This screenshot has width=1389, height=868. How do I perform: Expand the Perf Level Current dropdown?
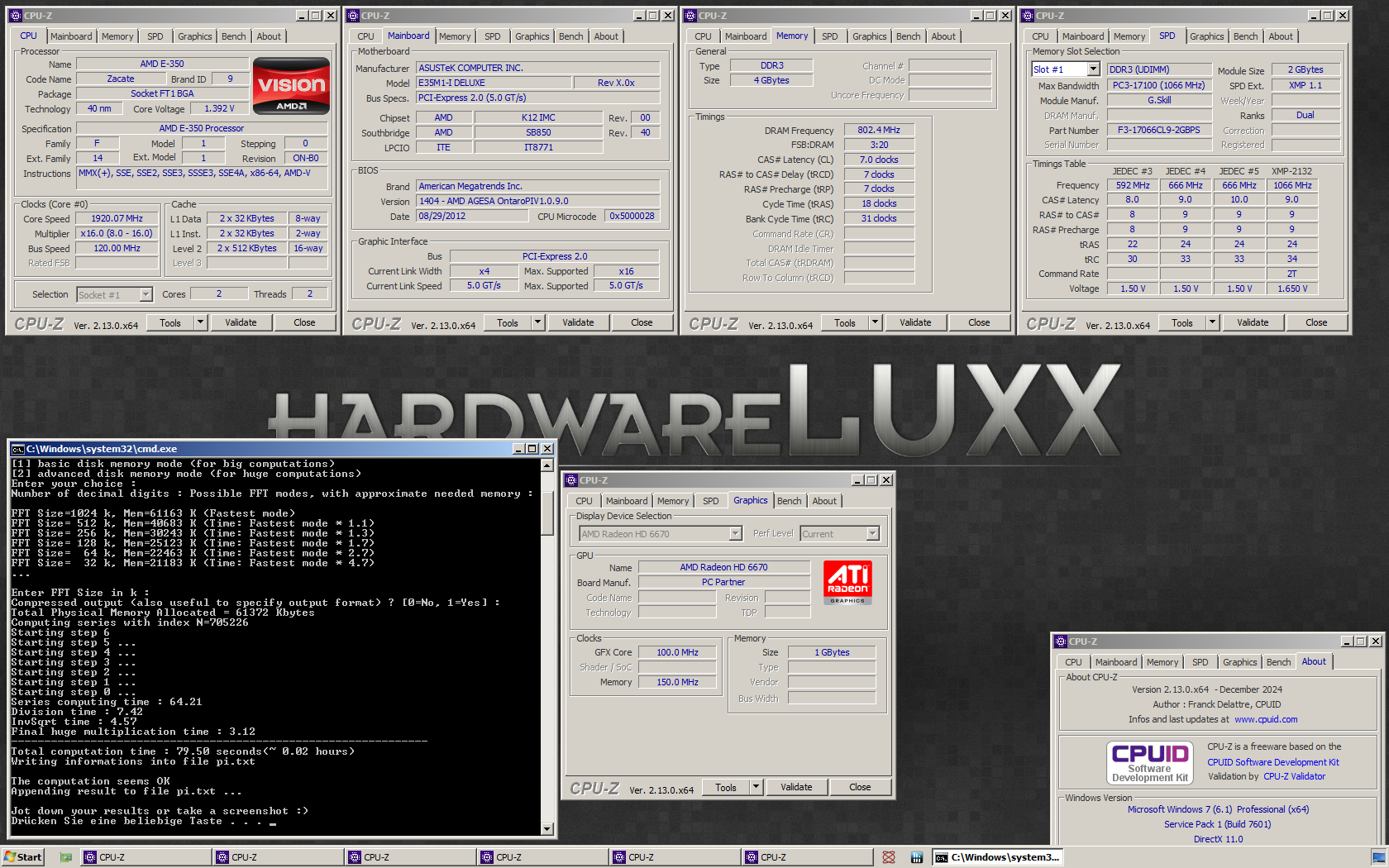[x=872, y=534]
